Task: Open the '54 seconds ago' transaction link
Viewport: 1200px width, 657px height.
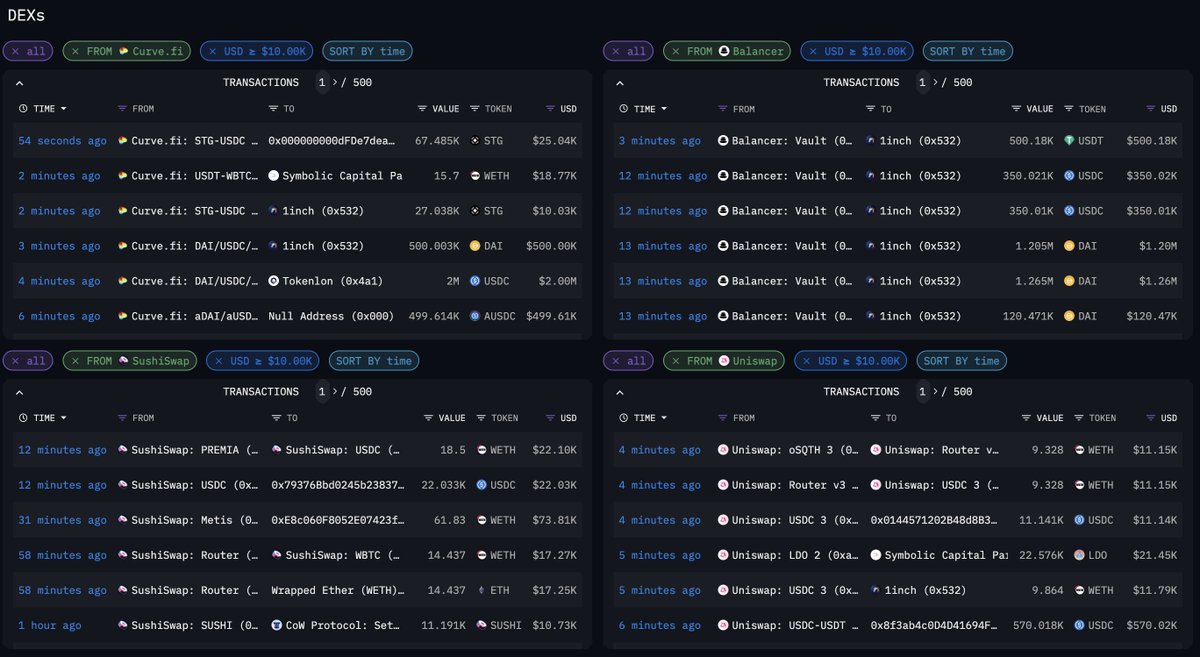Action: [63, 141]
